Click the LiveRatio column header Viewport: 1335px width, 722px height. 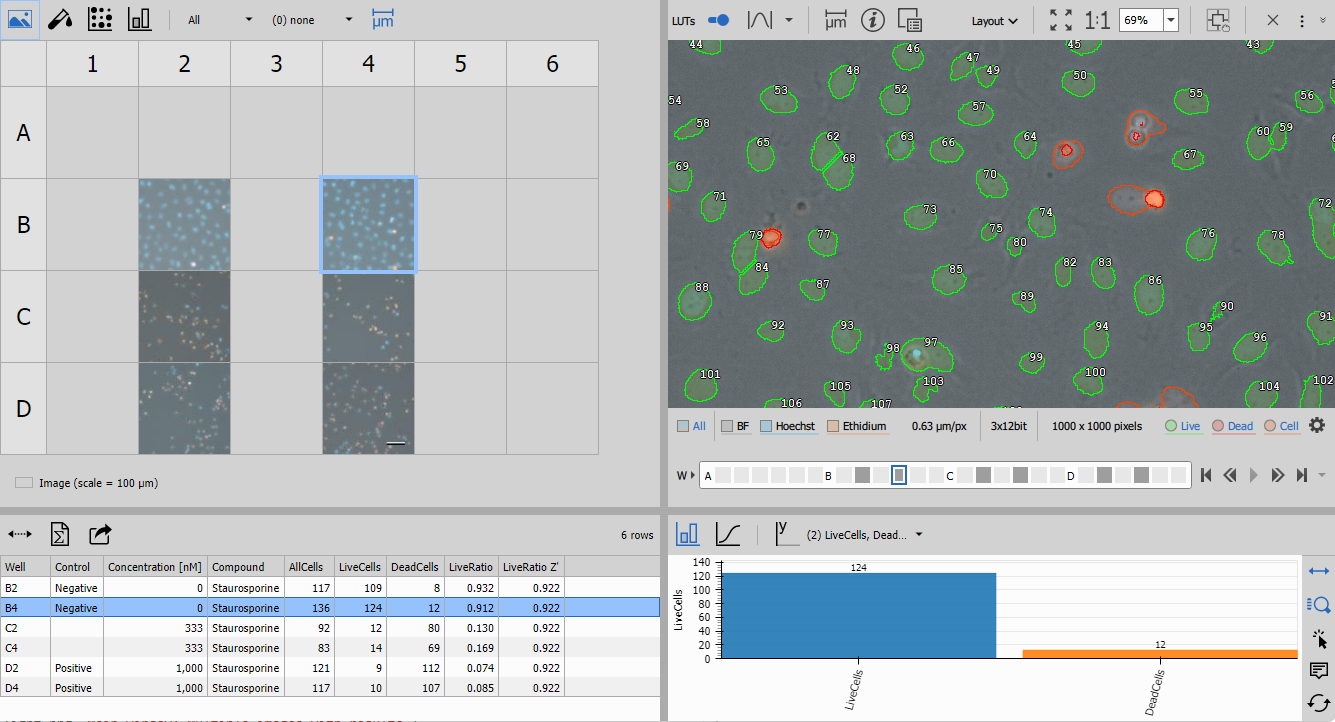point(470,567)
